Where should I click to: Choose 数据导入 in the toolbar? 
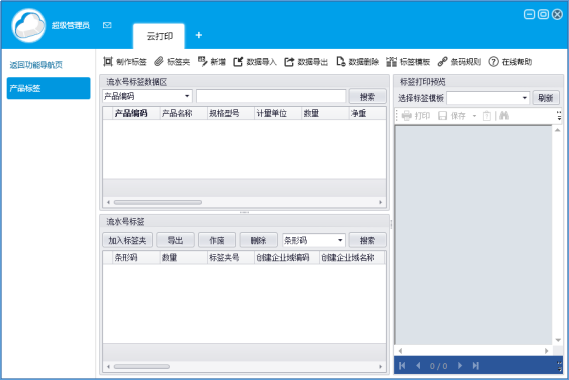point(255,62)
